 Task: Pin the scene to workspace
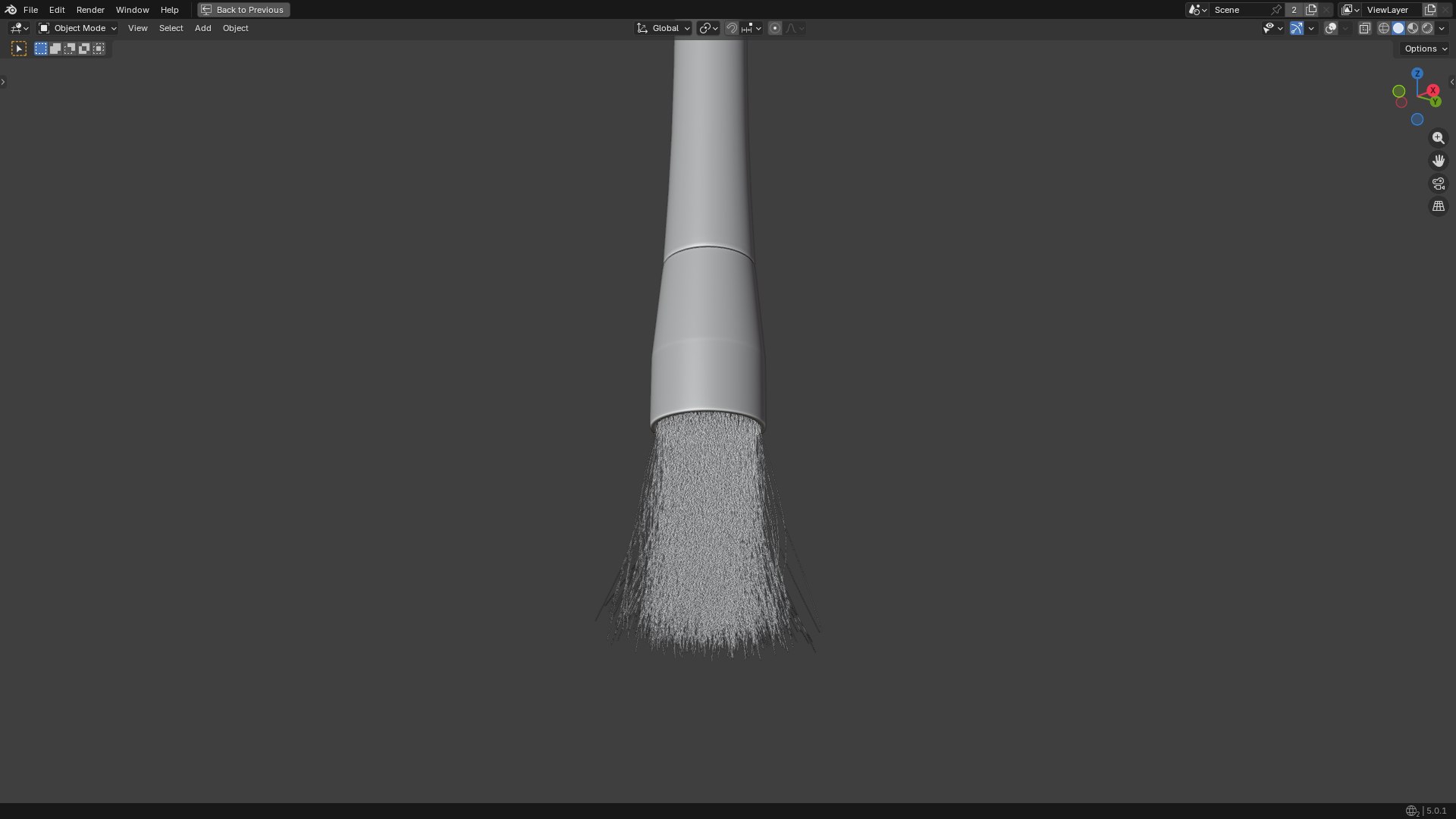(1276, 10)
